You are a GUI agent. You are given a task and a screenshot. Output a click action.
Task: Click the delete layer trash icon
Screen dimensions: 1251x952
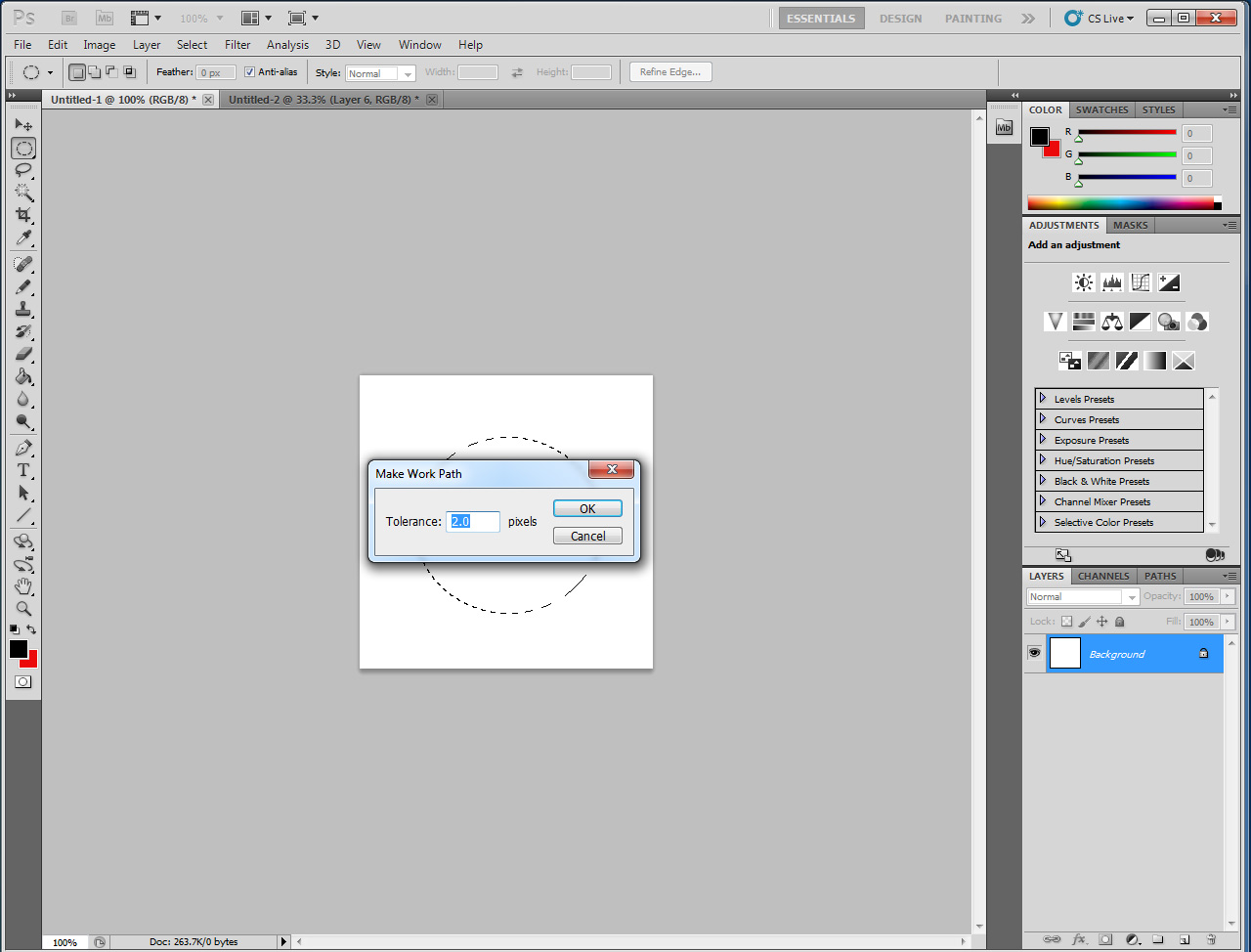(x=1211, y=939)
